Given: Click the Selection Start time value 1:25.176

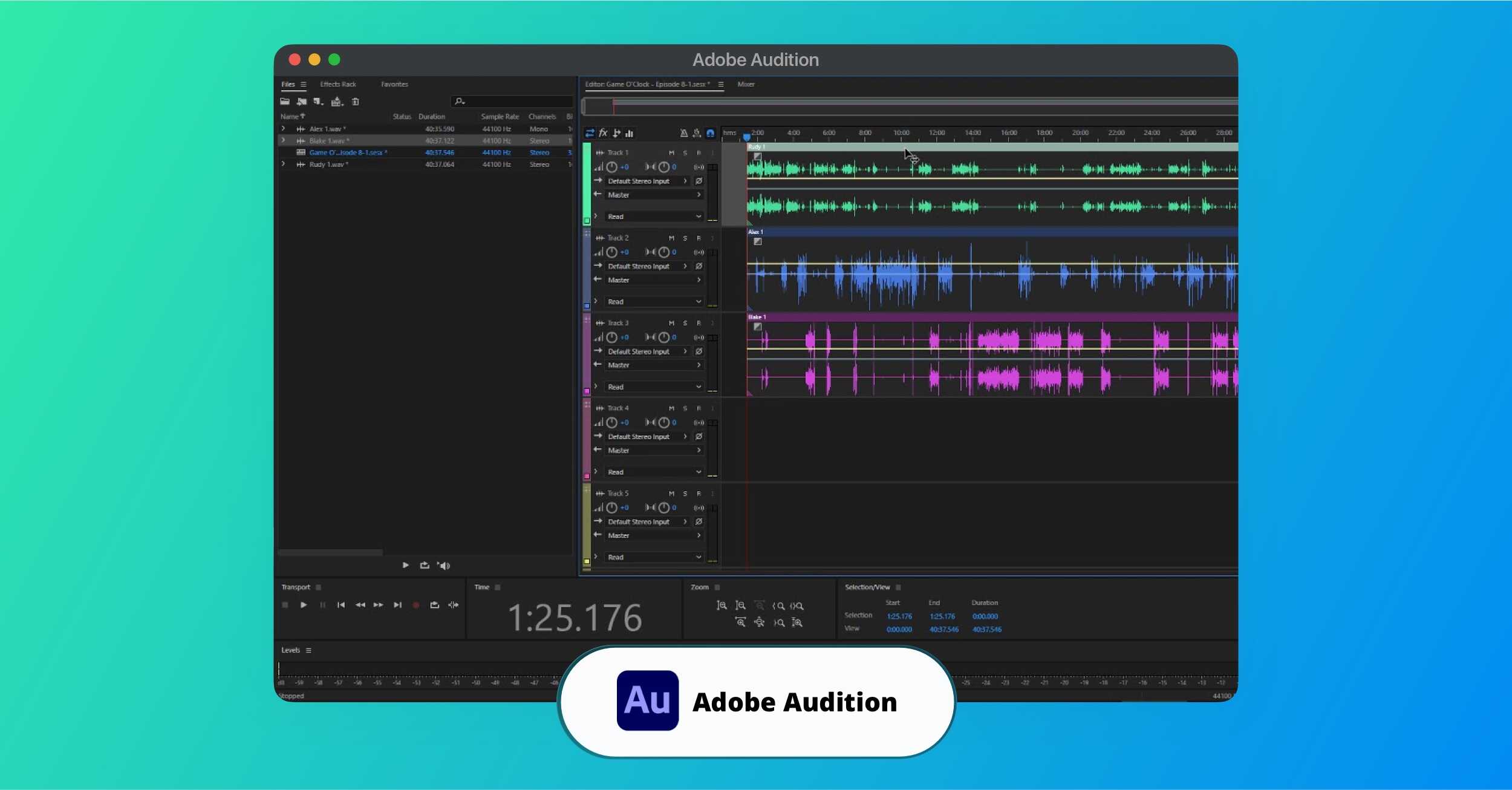Looking at the screenshot, I should point(899,617).
